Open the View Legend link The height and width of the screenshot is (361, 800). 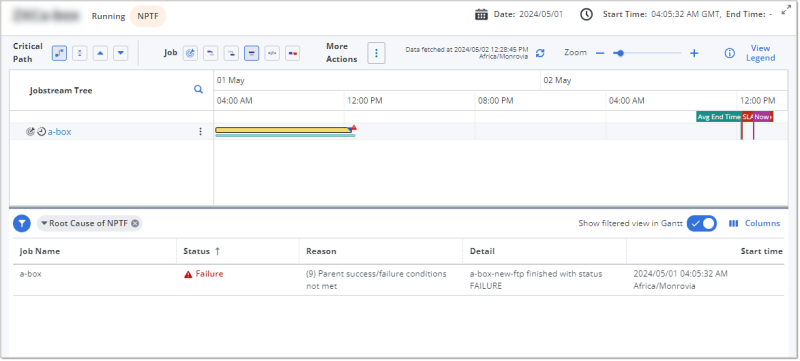tap(761, 53)
